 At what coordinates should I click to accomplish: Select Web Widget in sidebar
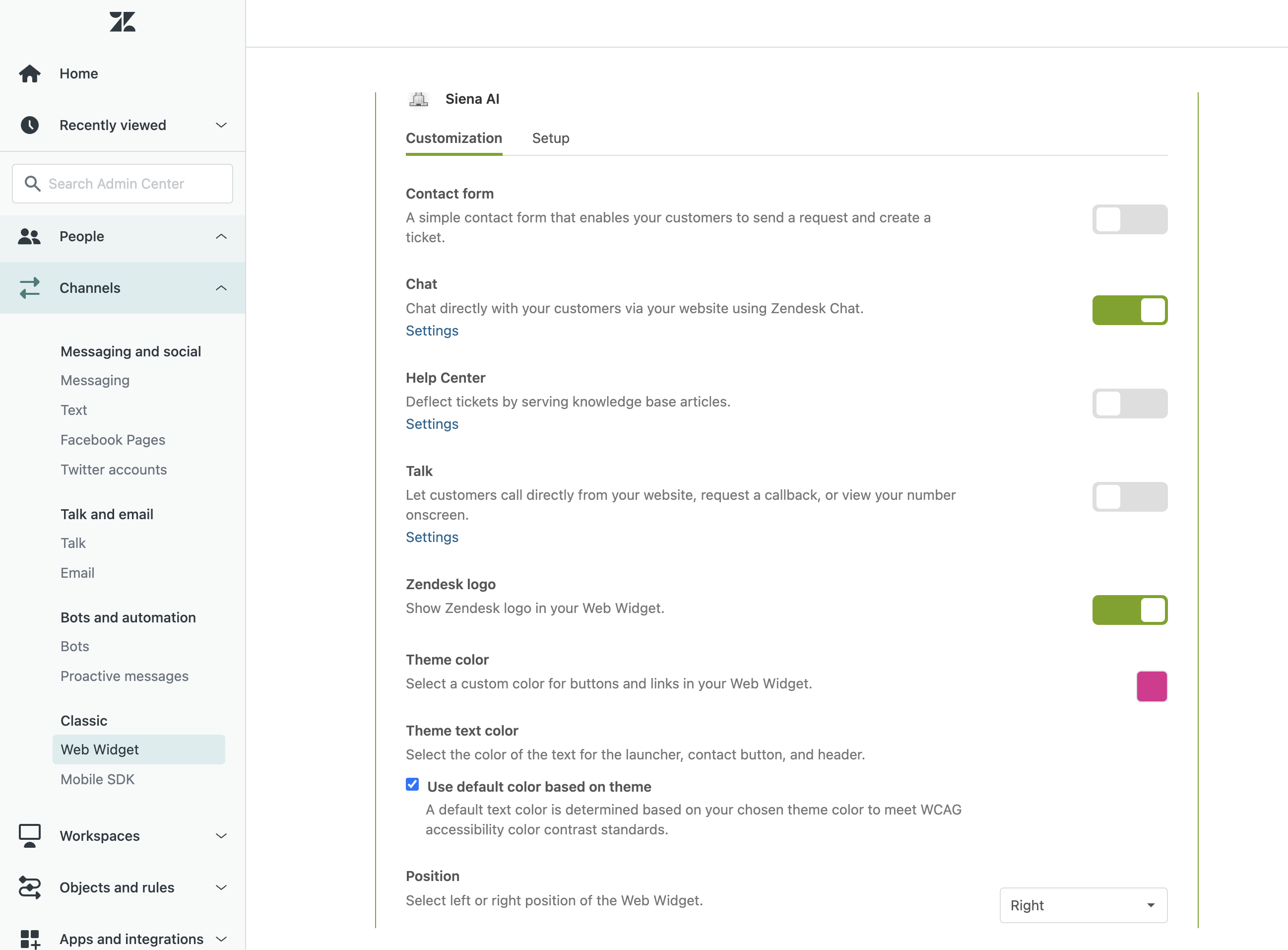pos(138,749)
